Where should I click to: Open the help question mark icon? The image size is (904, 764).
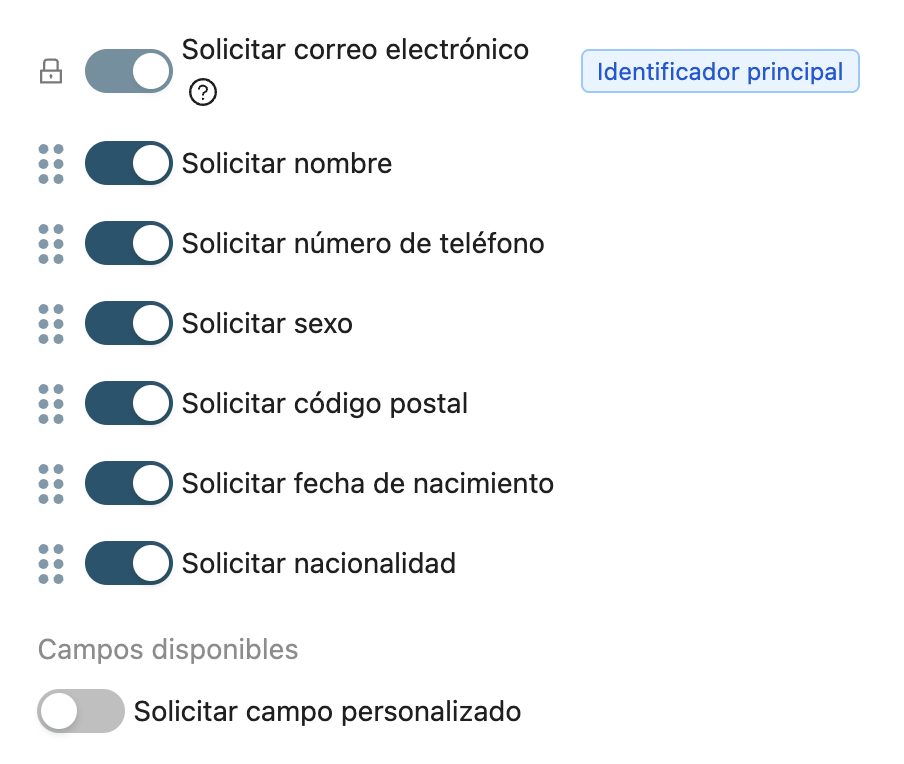click(x=202, y=92)
